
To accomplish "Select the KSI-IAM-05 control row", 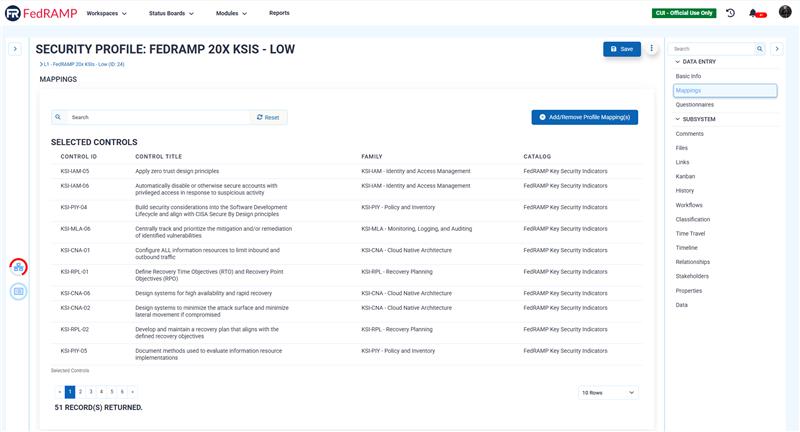I will 347,171.
